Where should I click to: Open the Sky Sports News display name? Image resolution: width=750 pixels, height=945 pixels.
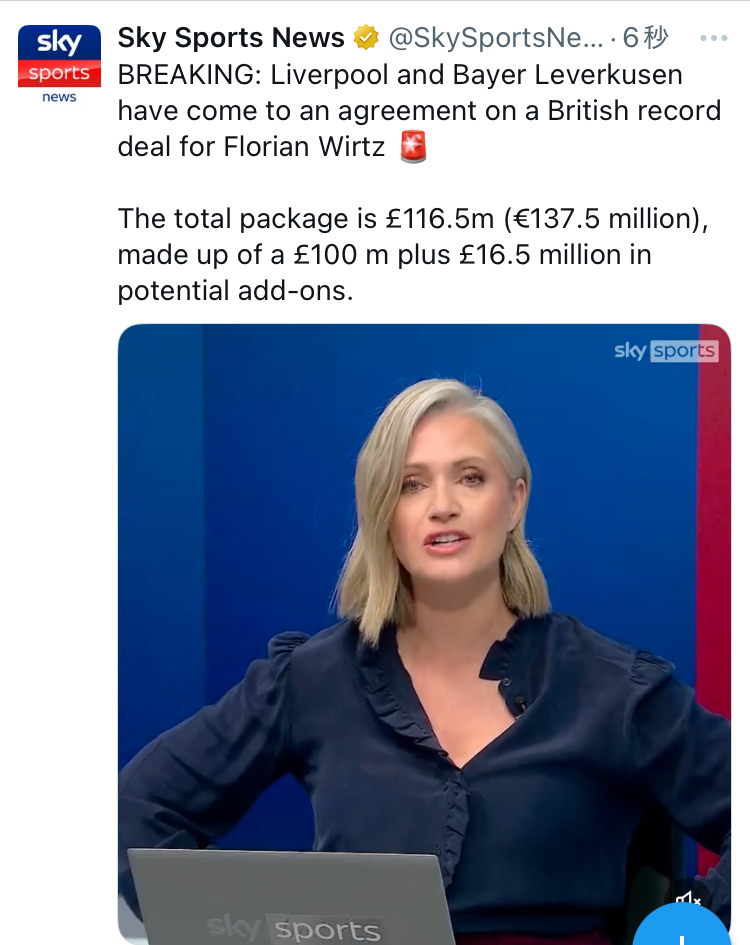point(231,38)
